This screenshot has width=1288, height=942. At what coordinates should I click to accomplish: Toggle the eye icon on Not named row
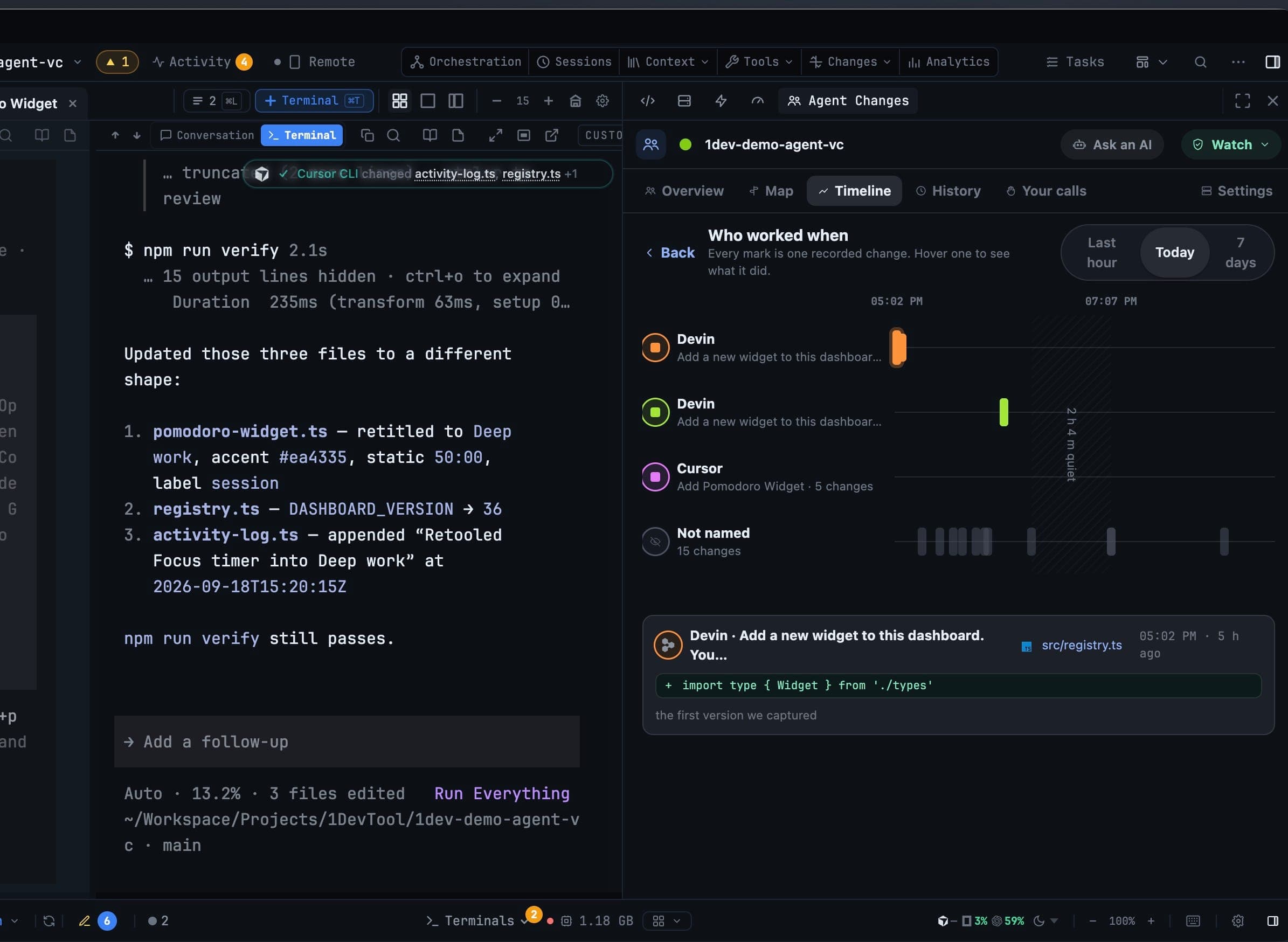tap(655, 542)
